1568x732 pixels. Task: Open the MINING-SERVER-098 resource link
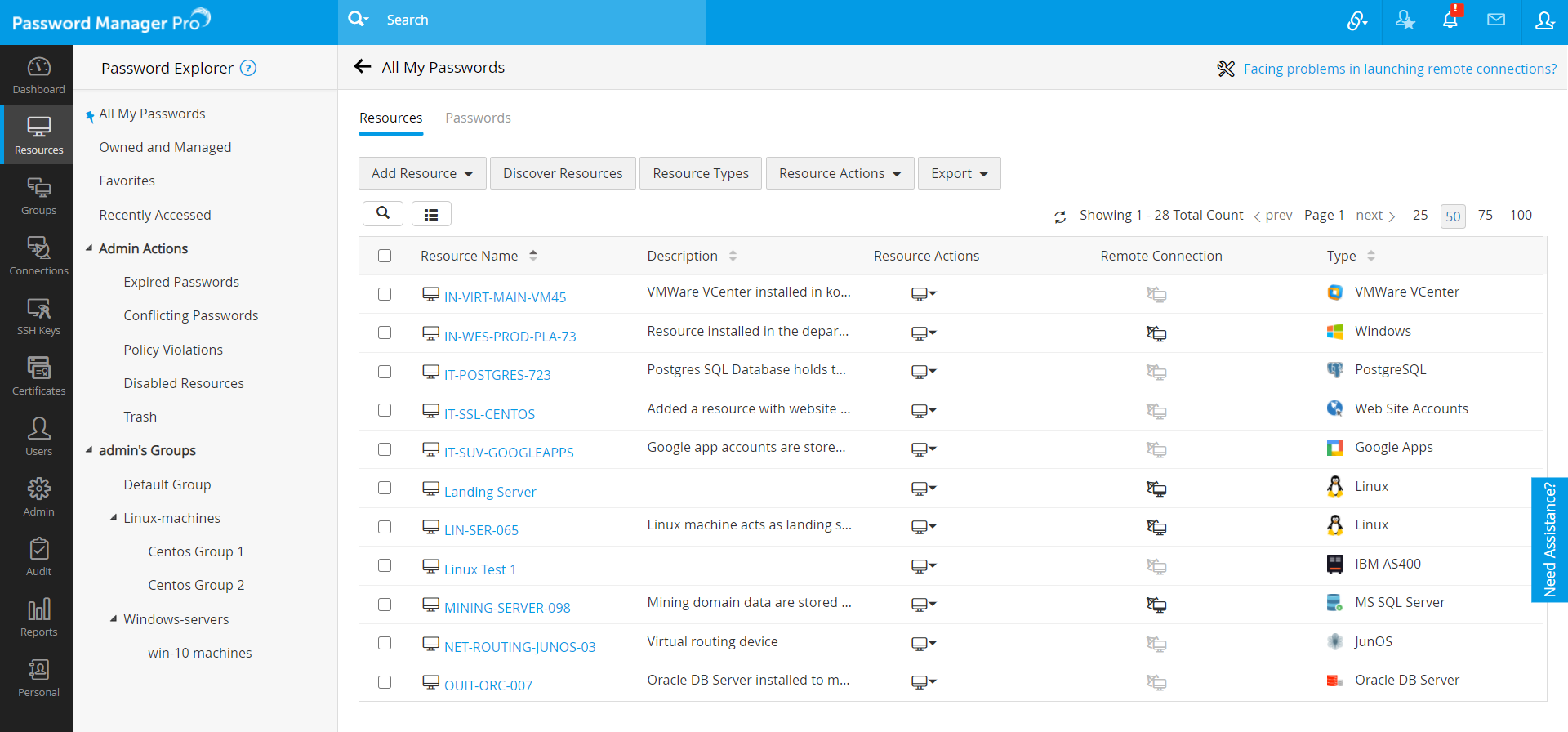(x=507, y=608)
